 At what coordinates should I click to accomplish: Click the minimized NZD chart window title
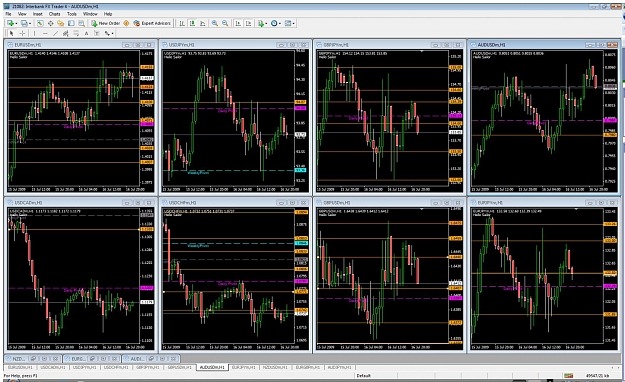click(x=18, y=358)
